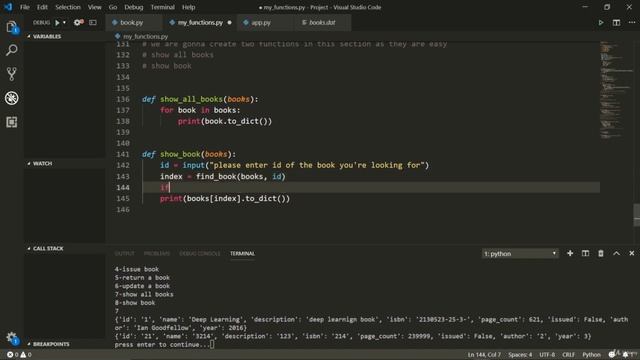Open editor More Actions ellipsis
The height and width of the screenshot is (360, 640).
[x=632, y=22]
